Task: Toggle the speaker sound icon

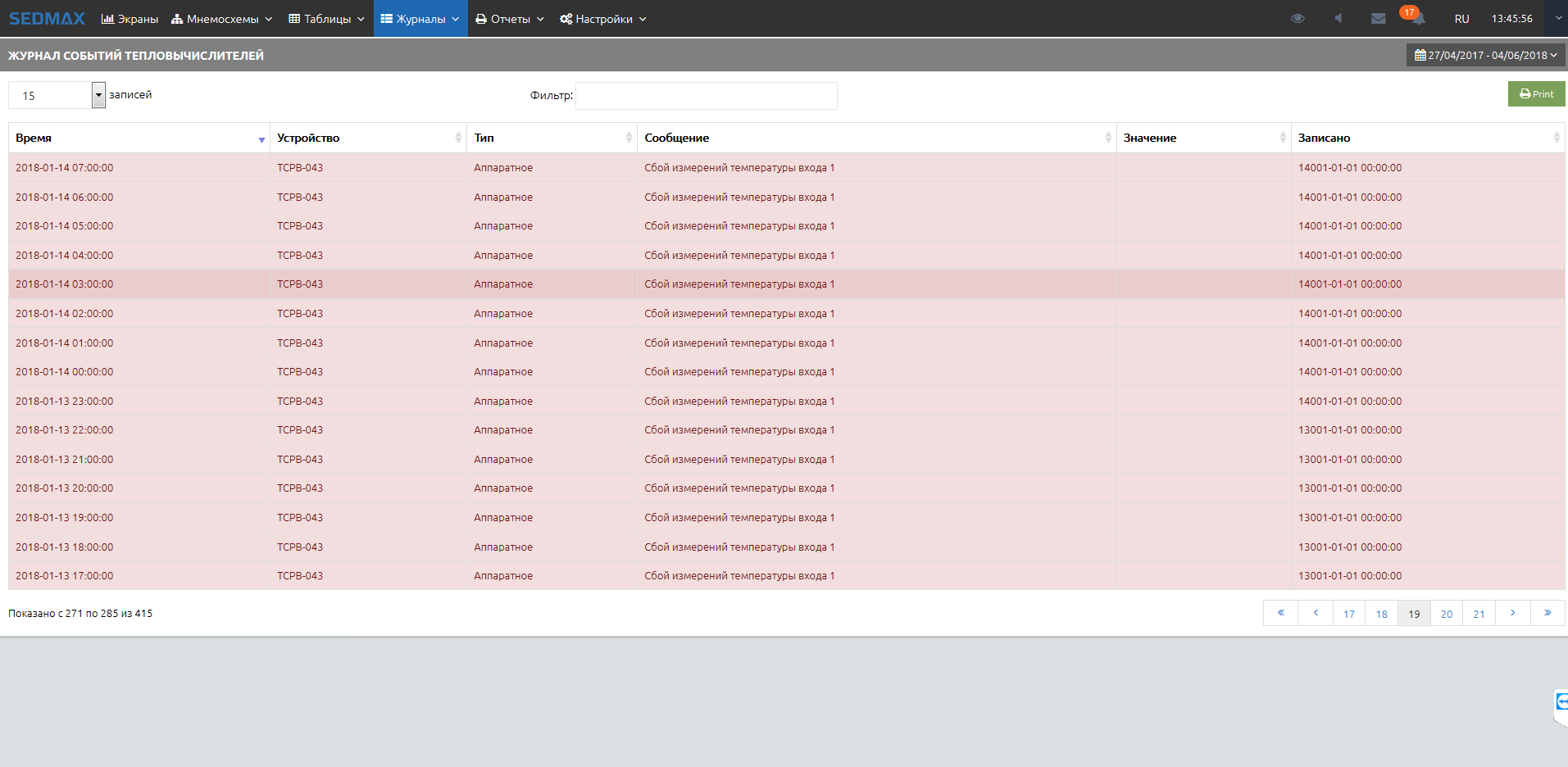Action: coord(1338,18)
